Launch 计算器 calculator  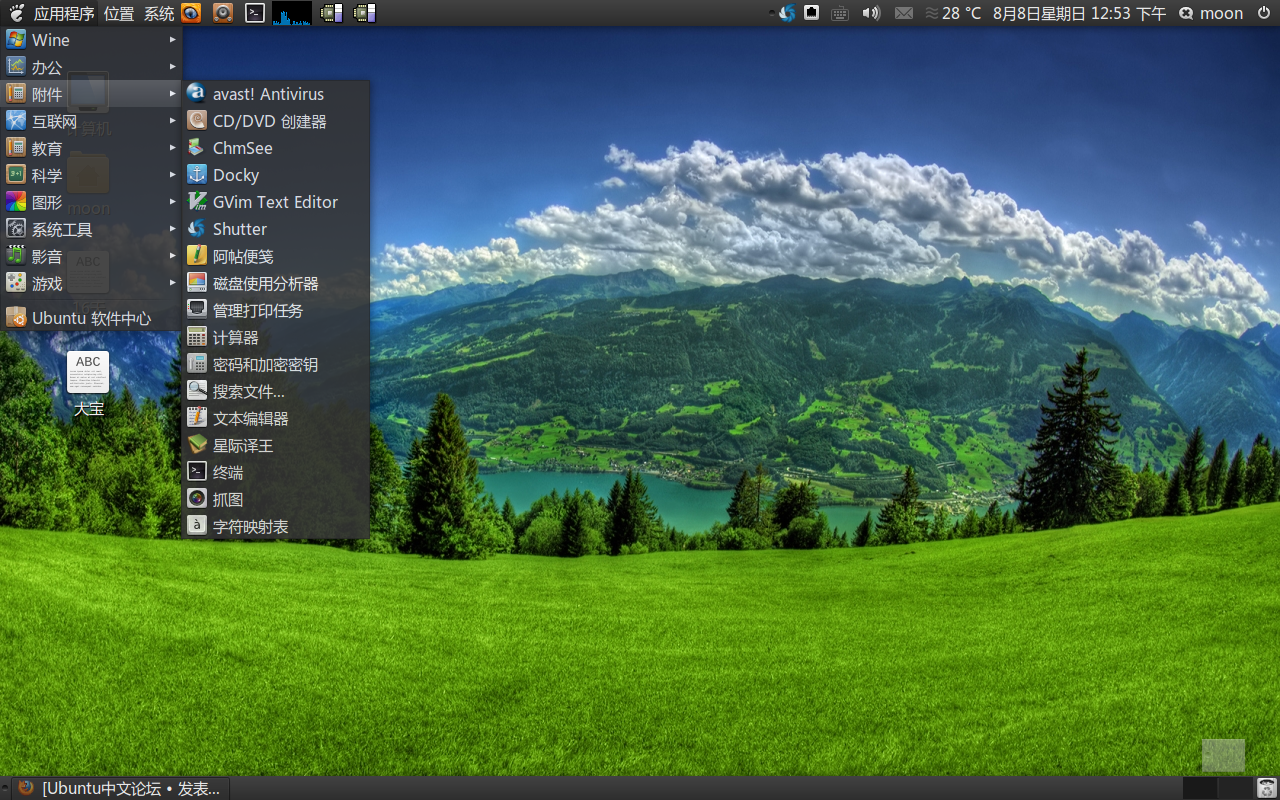pos(276,337)
